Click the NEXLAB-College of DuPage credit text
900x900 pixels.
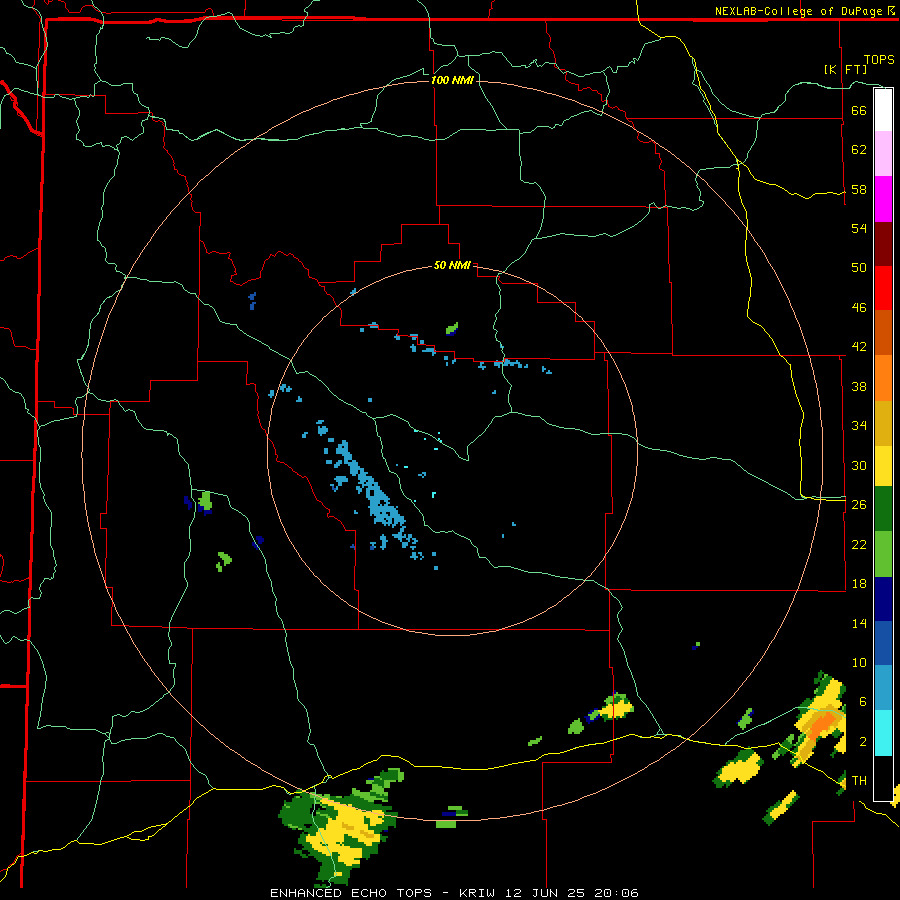coord(798,11)
